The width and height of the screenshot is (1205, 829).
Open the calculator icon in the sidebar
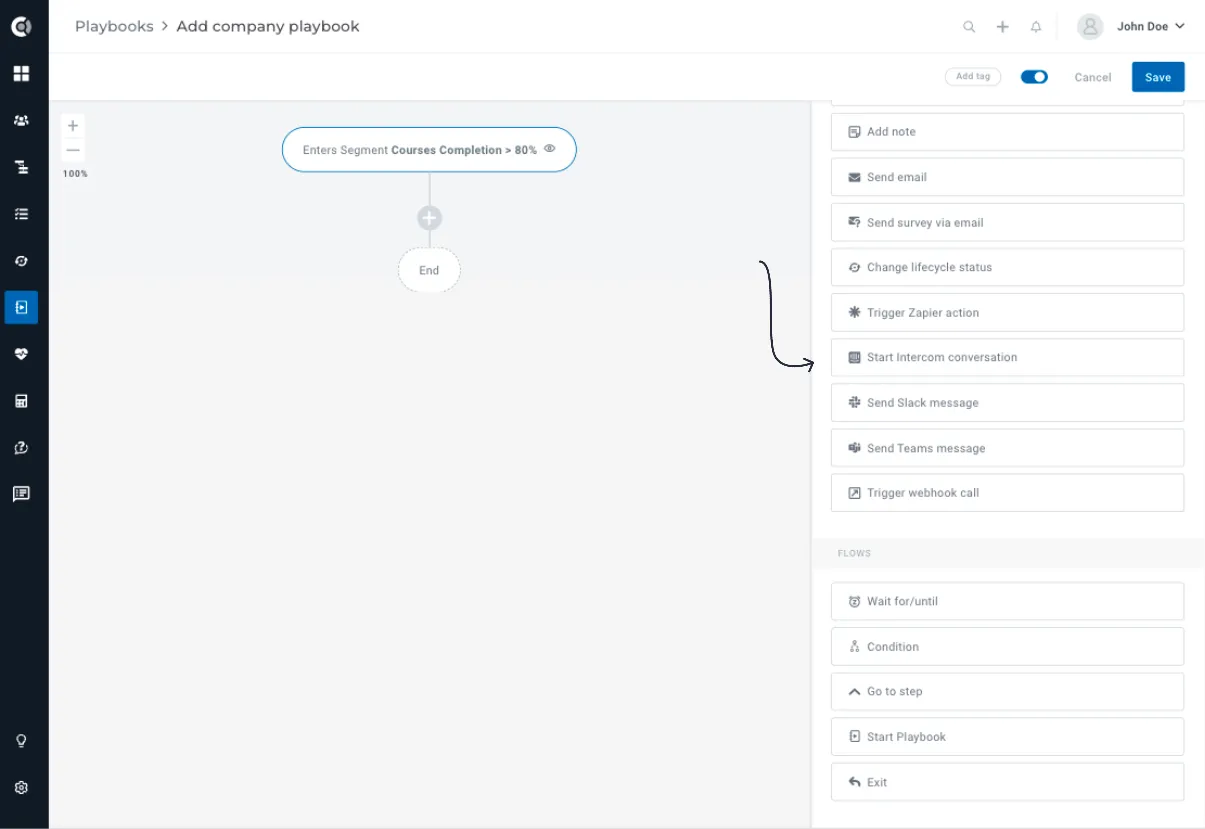[x=21, y=401]
